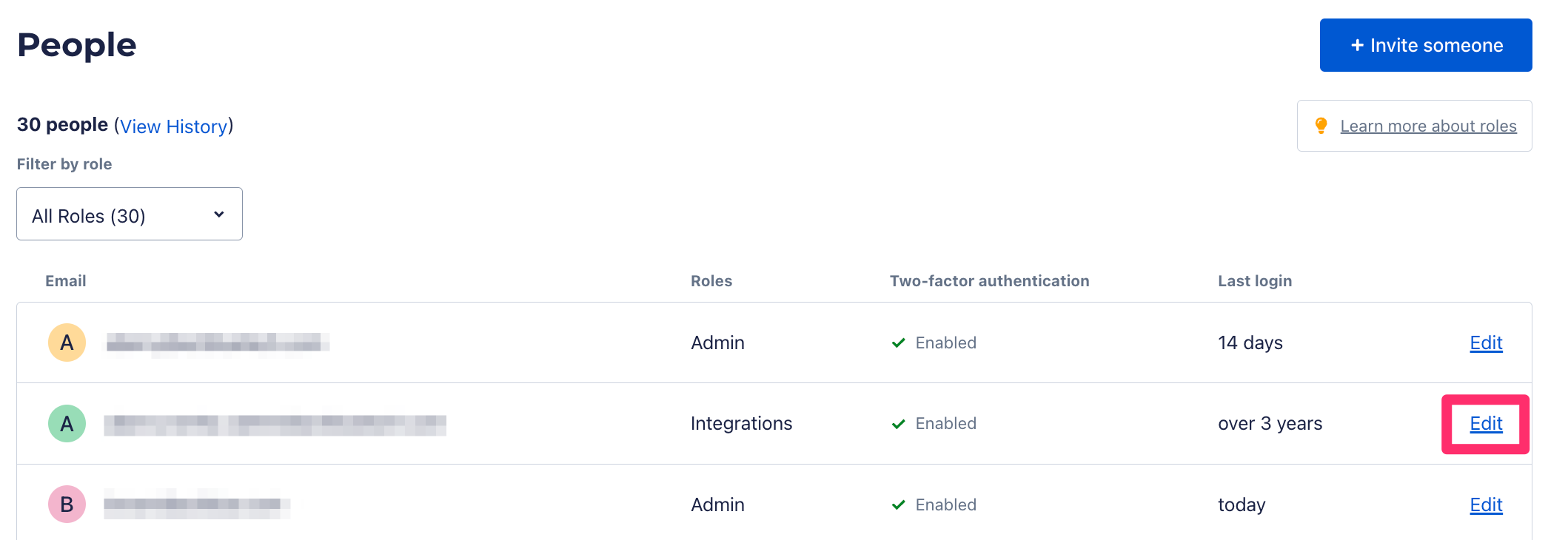
Task: Open the "All Roles (30)" filter dropdown
Action: pyautogui.click(x=130, y=214)
